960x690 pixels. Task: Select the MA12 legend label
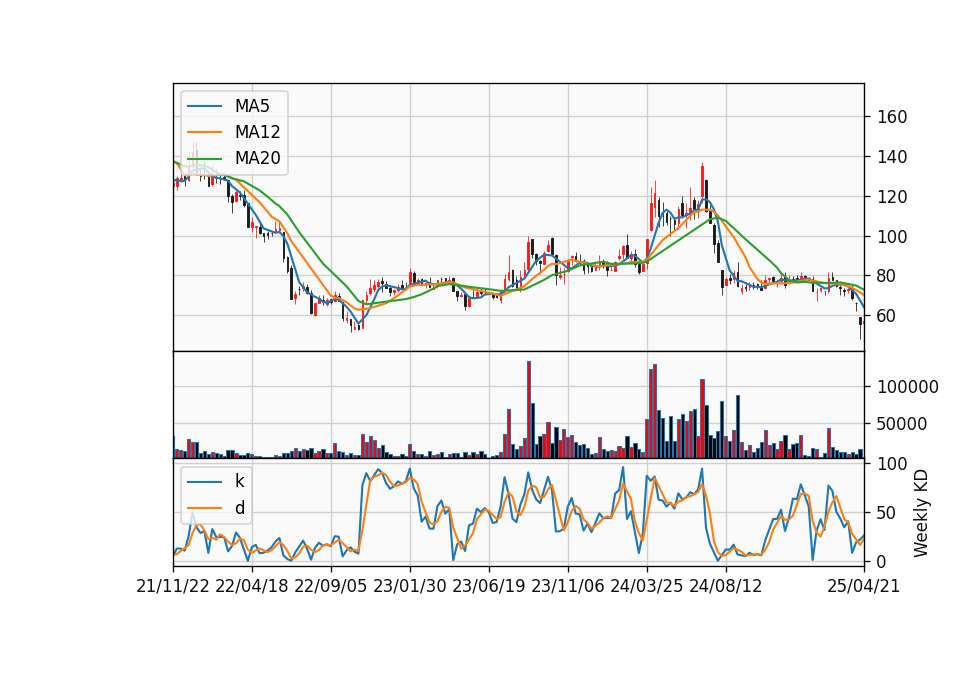(x=257, y=132)
